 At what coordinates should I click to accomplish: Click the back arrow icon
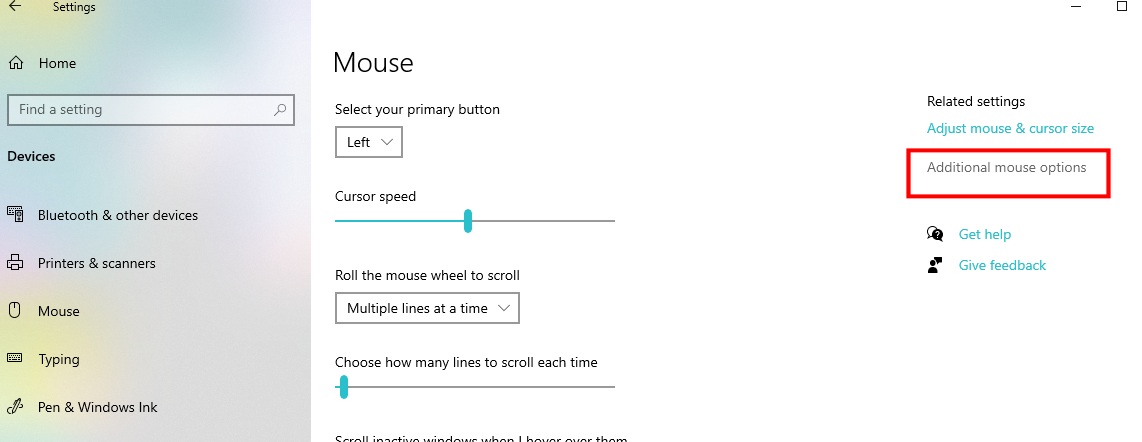pos(15,6)
